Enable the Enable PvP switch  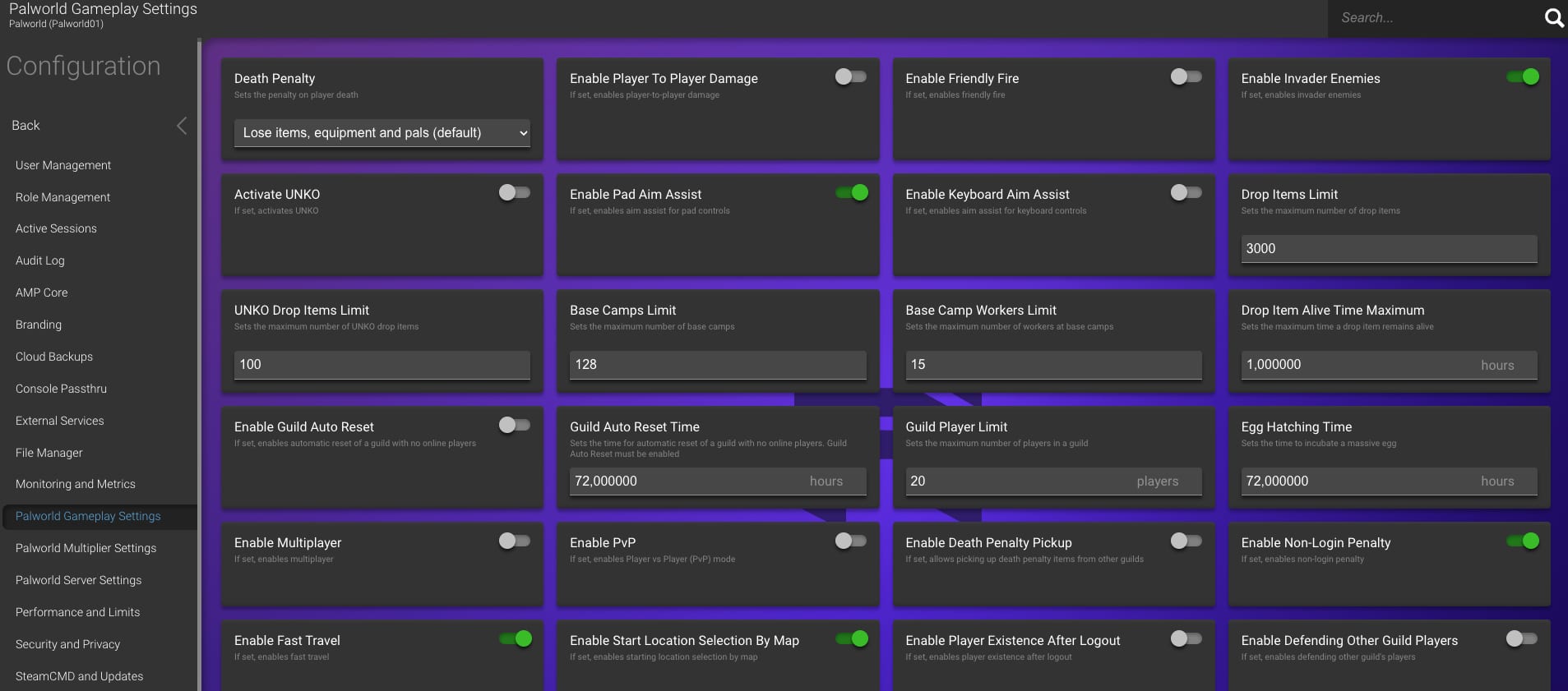pos(850,541)
